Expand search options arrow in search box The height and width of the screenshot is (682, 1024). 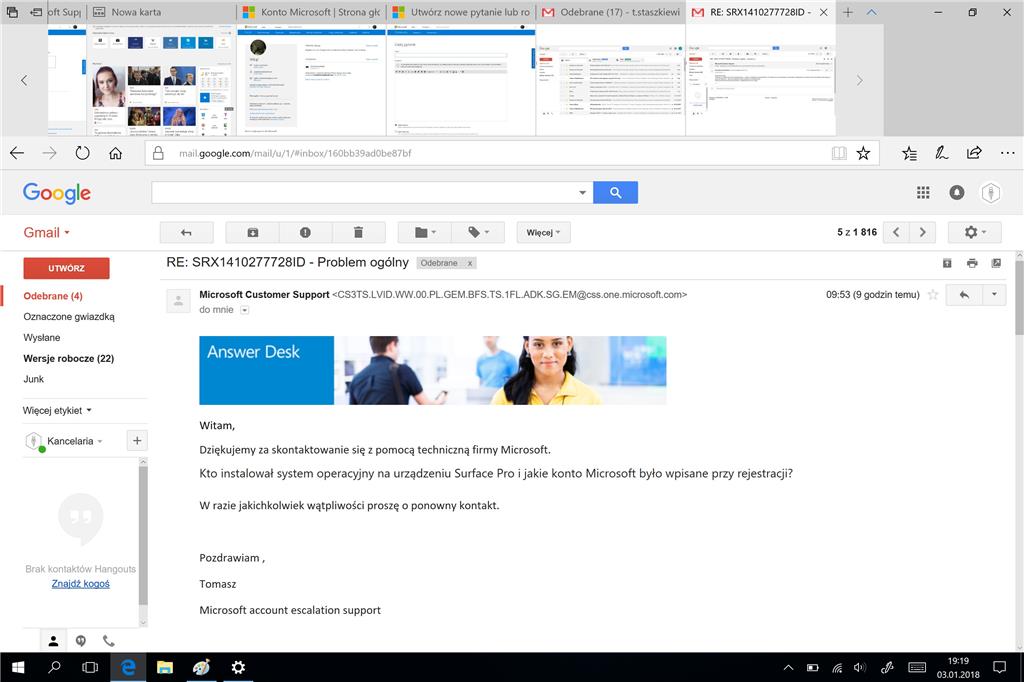582,193
